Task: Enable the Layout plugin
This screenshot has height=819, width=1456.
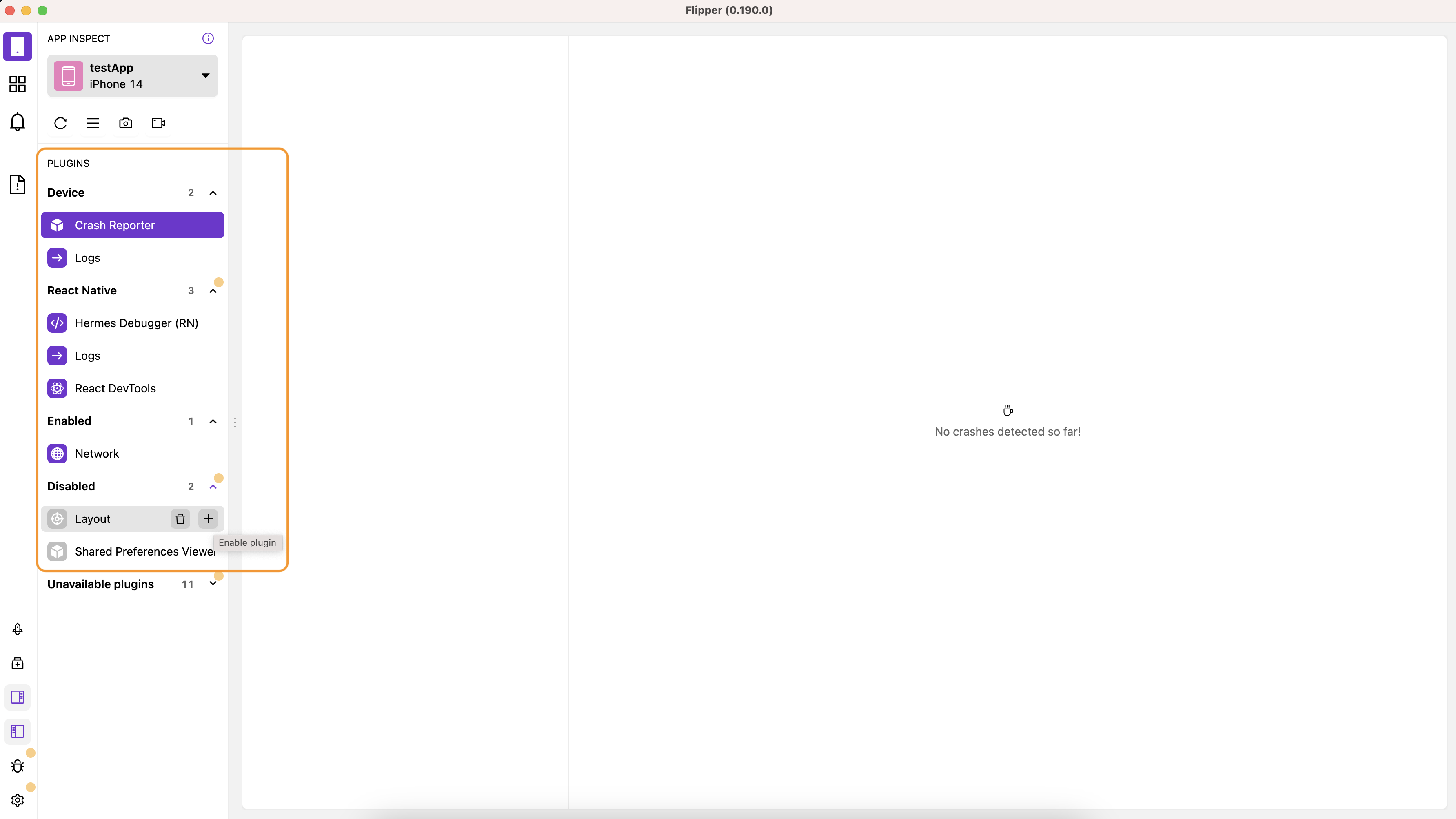Action: tap(208, 518)
